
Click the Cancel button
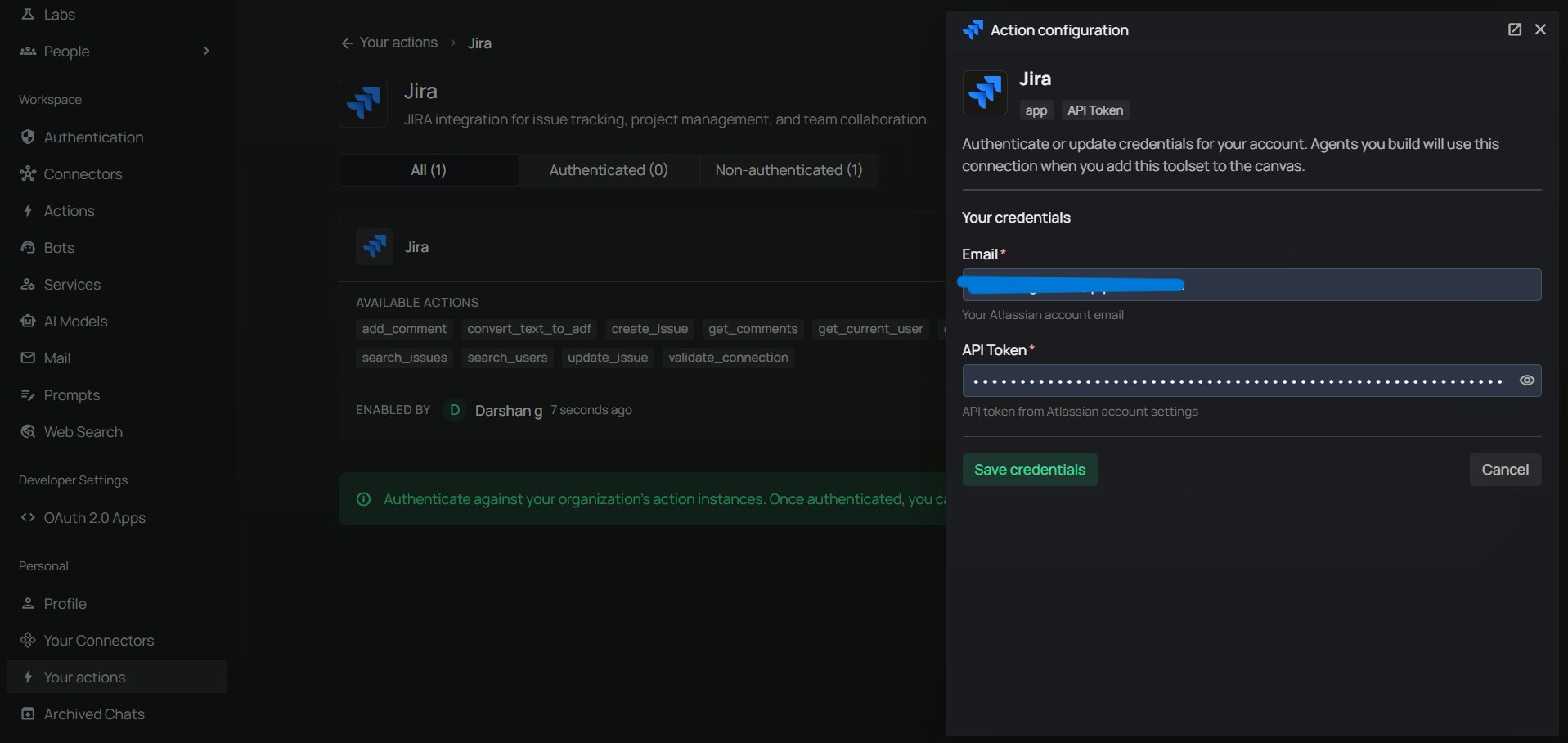point(1505,470)
